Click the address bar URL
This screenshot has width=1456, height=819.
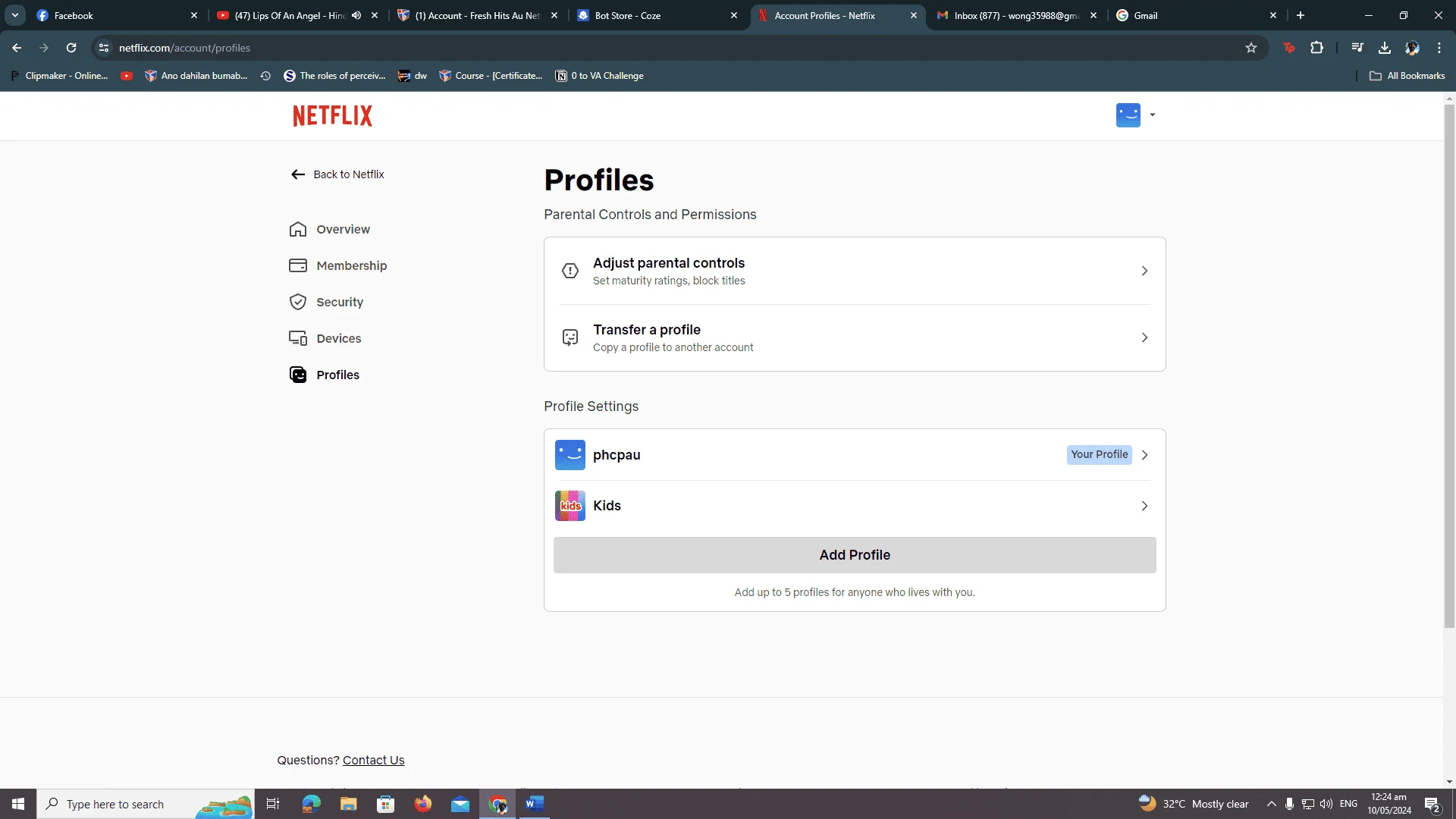(x=184, y=48)
